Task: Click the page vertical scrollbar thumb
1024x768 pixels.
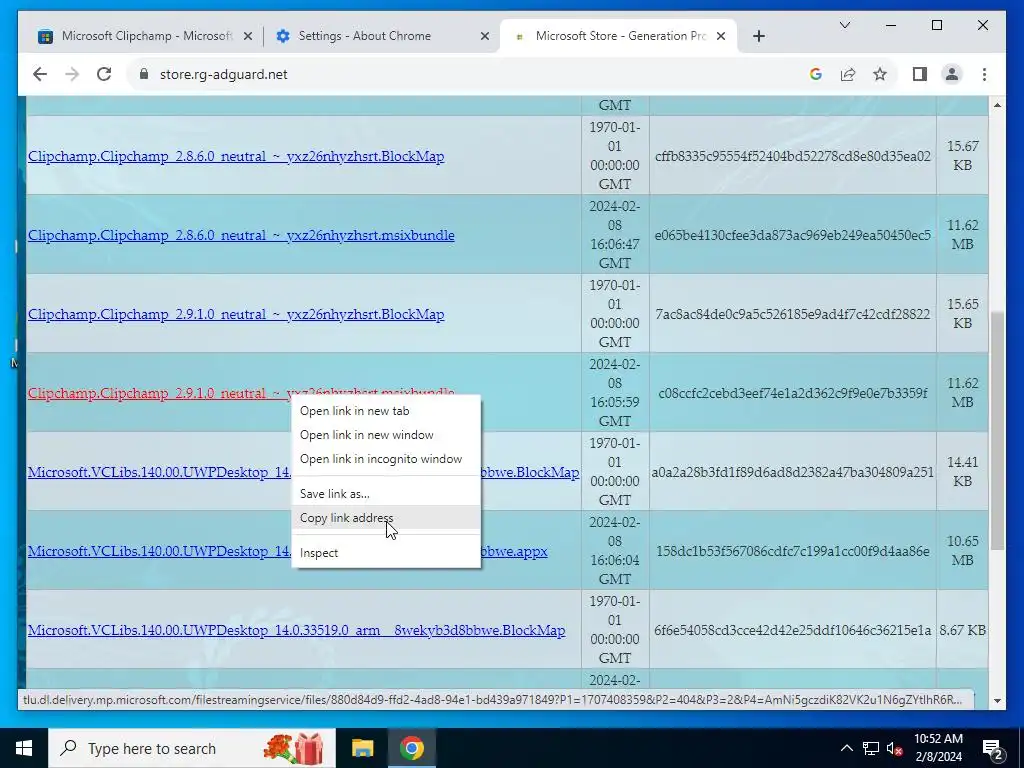Action: [x=997, y=431]
